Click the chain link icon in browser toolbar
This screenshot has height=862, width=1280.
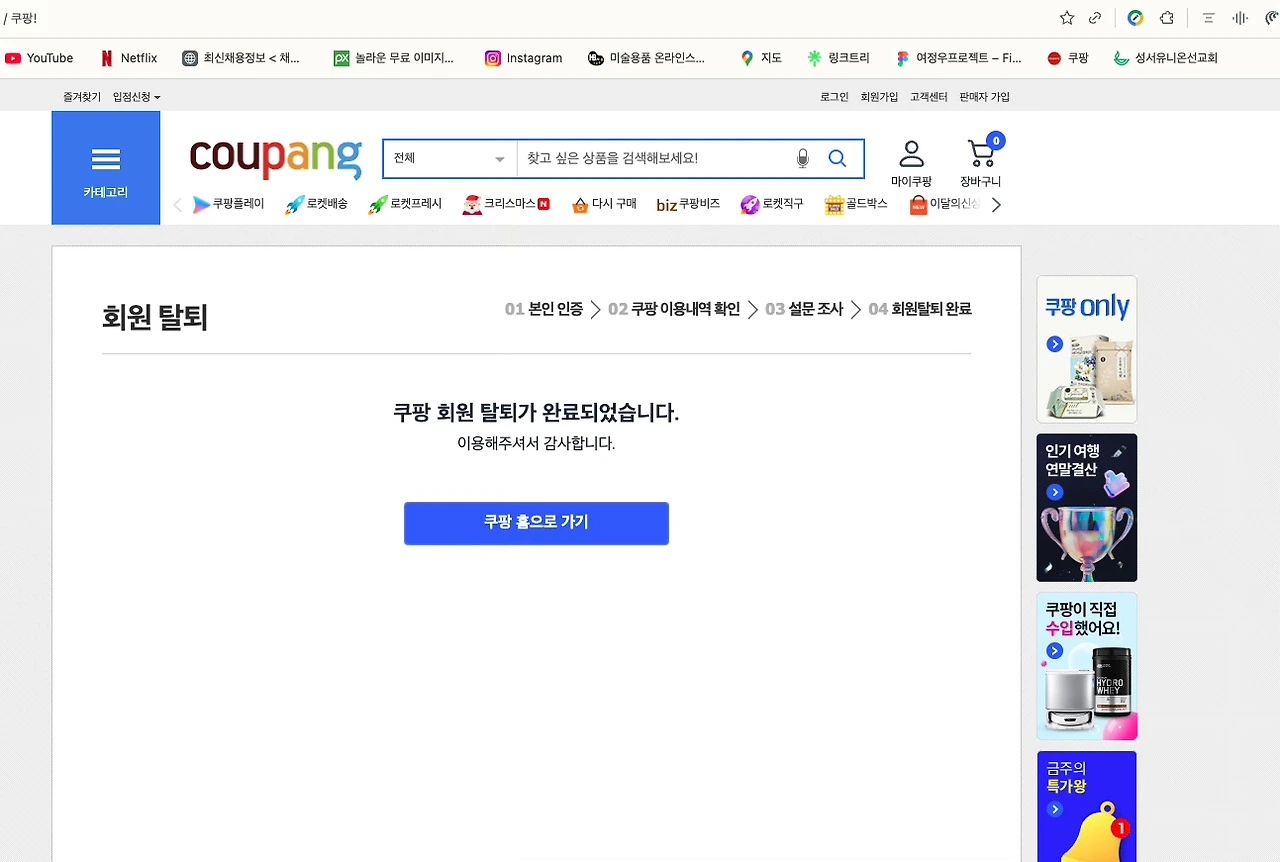(x=1095, y=18)
